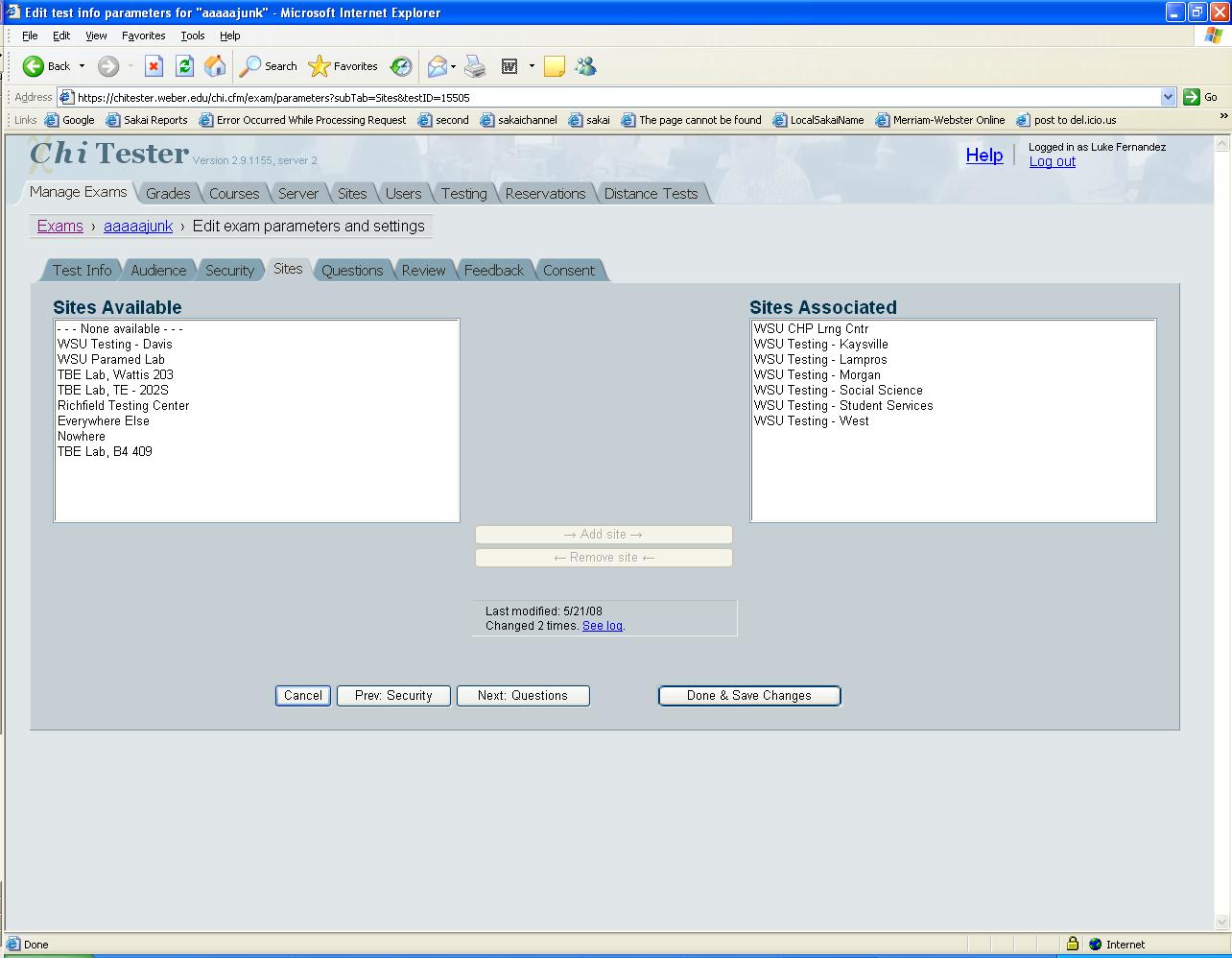Screen dimensions: 1232x958
Task: Click Internet zone globe in status bar
Action: (1096, 944)
